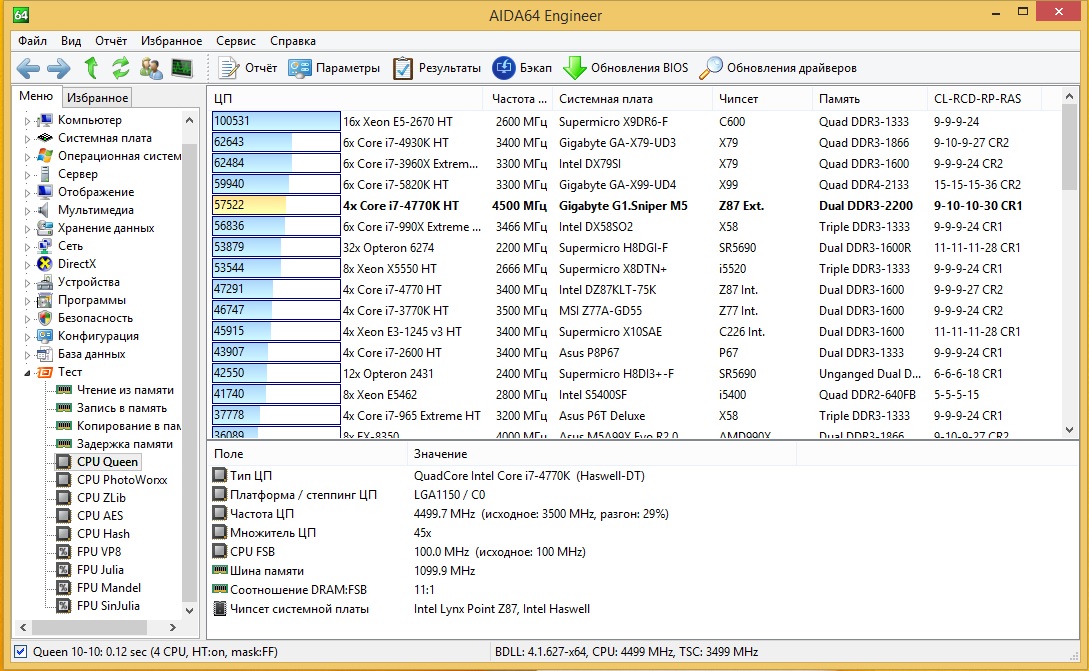
Task: Open the Сервис menu
Action: pos(235,41)
